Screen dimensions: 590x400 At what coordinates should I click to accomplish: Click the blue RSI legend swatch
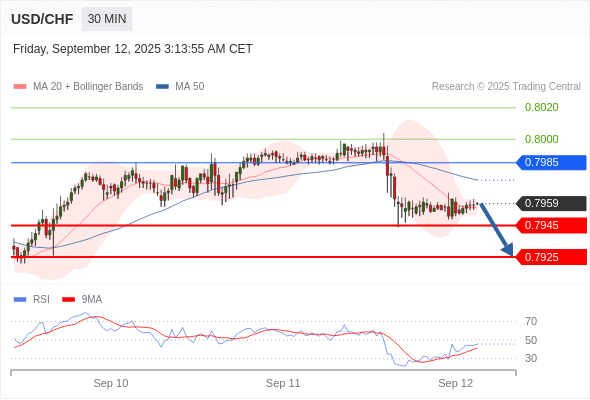pyautogui.click(x=20, y=300)
